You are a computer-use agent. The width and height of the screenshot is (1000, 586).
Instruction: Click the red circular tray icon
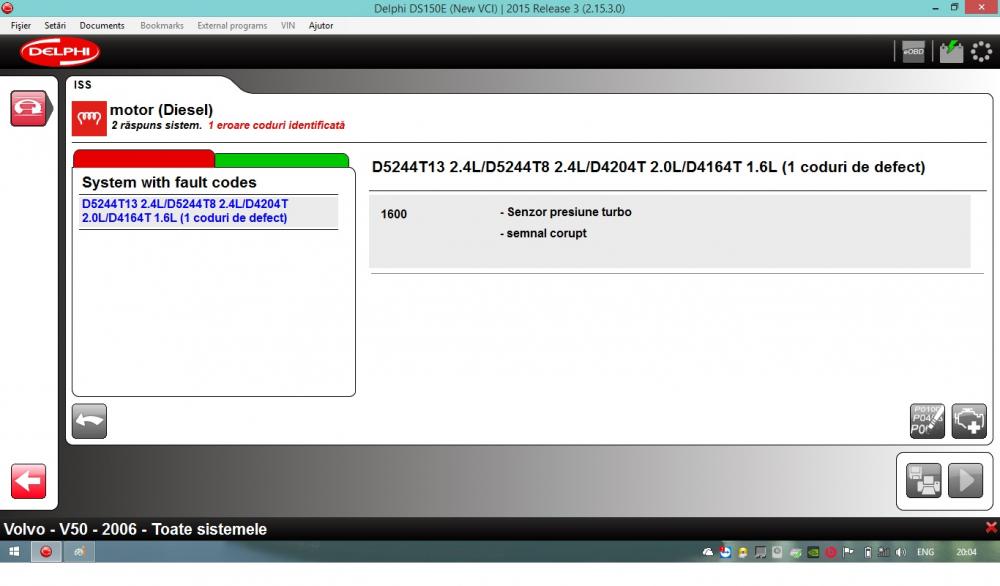pyautogui.click(x=830, y=552)
